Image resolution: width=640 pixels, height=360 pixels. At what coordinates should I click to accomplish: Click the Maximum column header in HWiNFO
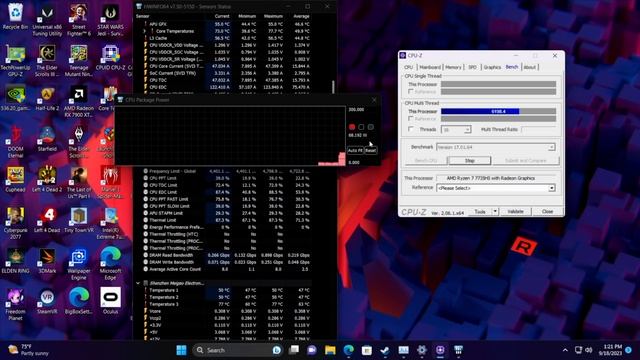pos(273,16)
